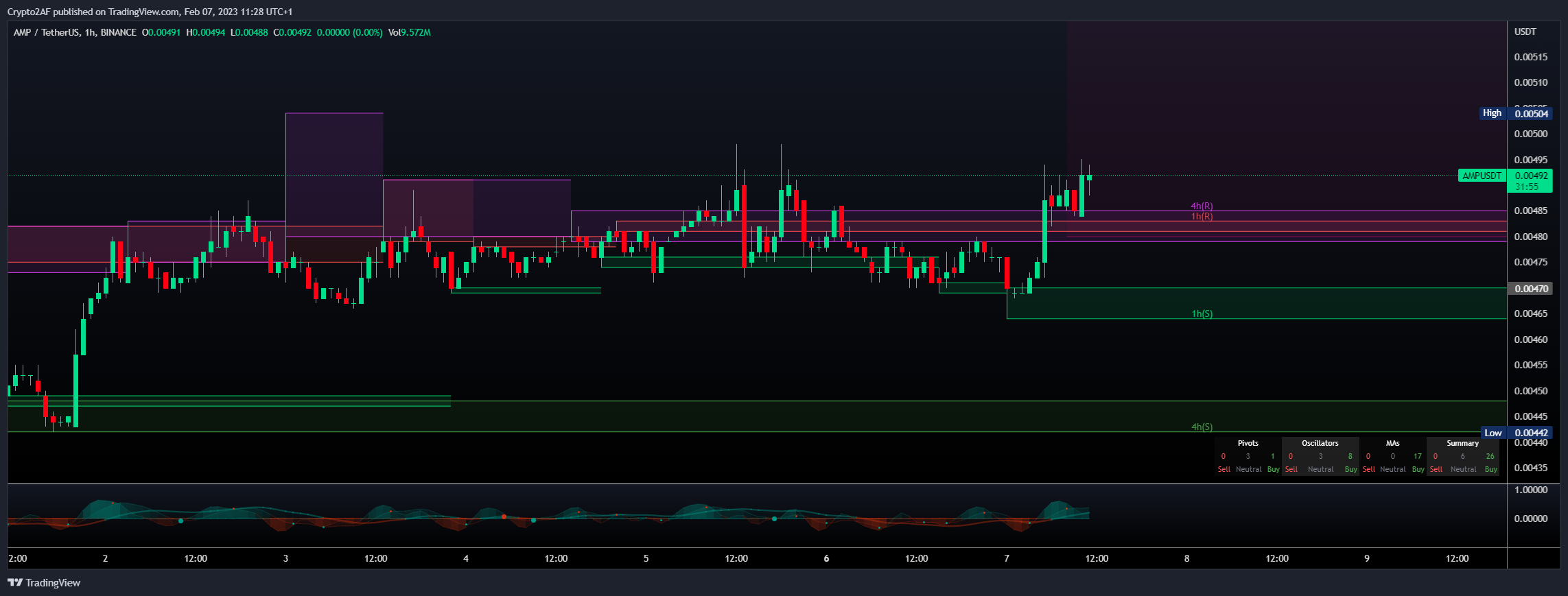Select the high value H0.00494

click(206, 32)
